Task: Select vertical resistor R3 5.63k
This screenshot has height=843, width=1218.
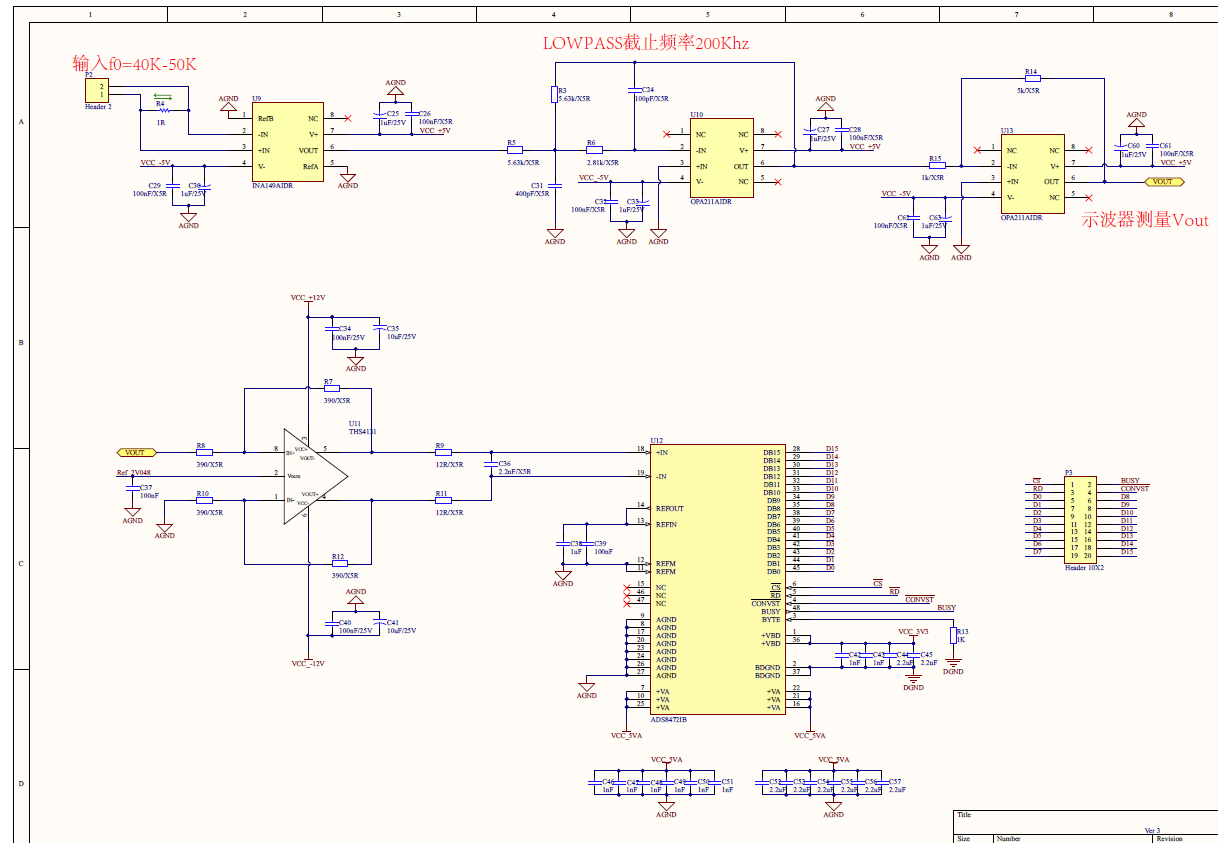Action: pyautogui.click(x=554, y=94)
